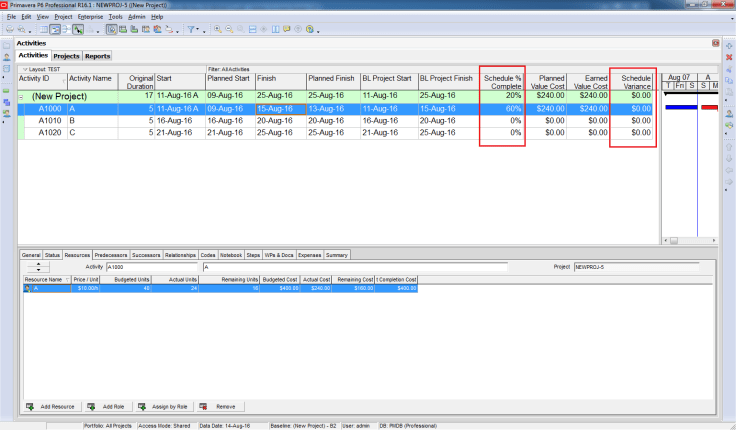Open the Edit menu

(26, 16)
